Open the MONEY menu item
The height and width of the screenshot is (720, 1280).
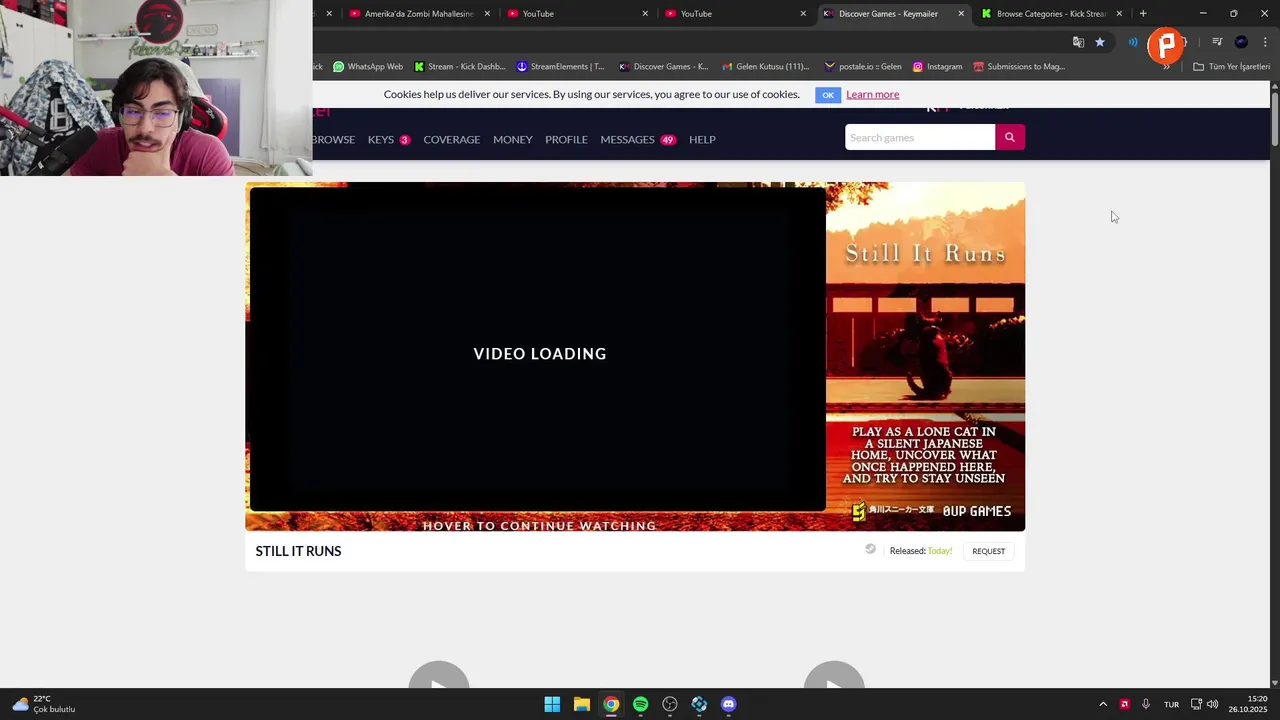[512, 139]
